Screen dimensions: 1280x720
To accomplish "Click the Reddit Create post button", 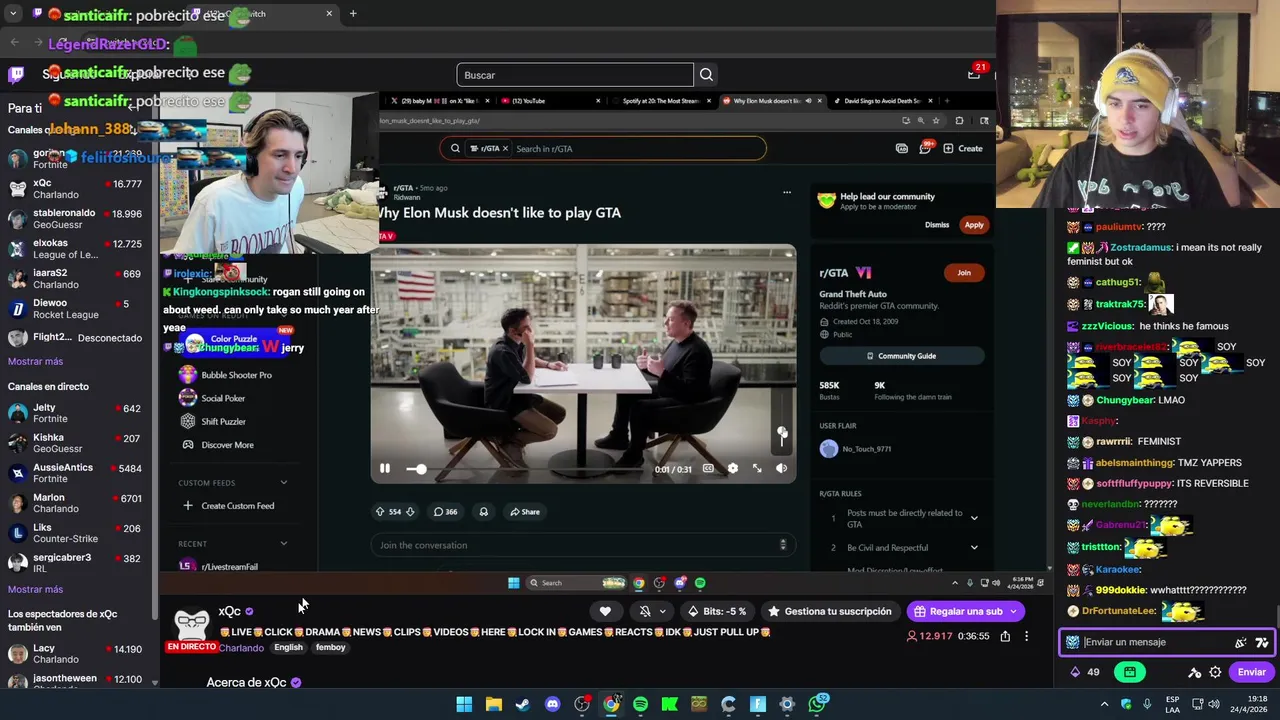I will (964, 148).
